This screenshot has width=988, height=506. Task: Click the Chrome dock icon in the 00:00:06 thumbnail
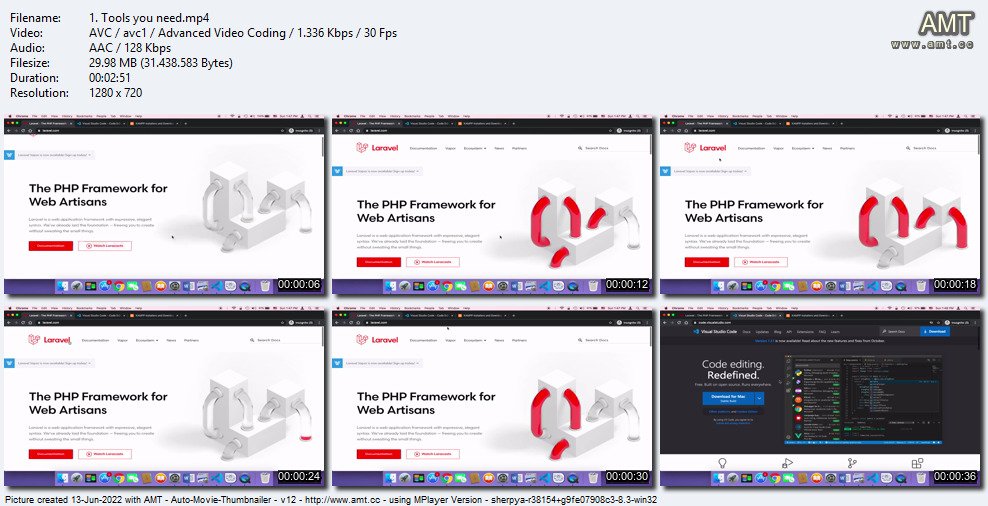click(x=119, y=286)
